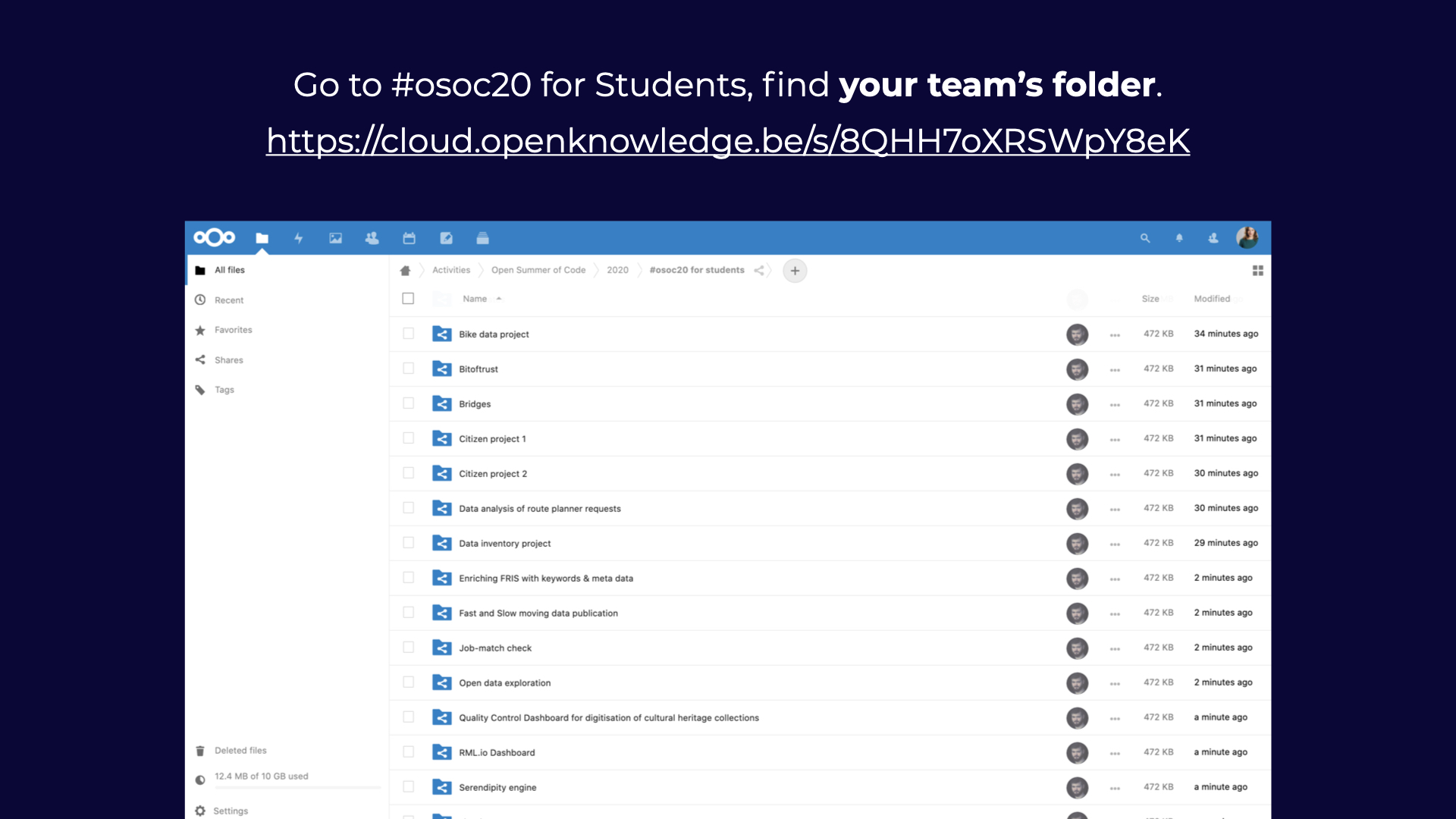Open the Serendipity engine folder icon
The height and width of the screenshot is (819, 1456).
pos(442,787)
